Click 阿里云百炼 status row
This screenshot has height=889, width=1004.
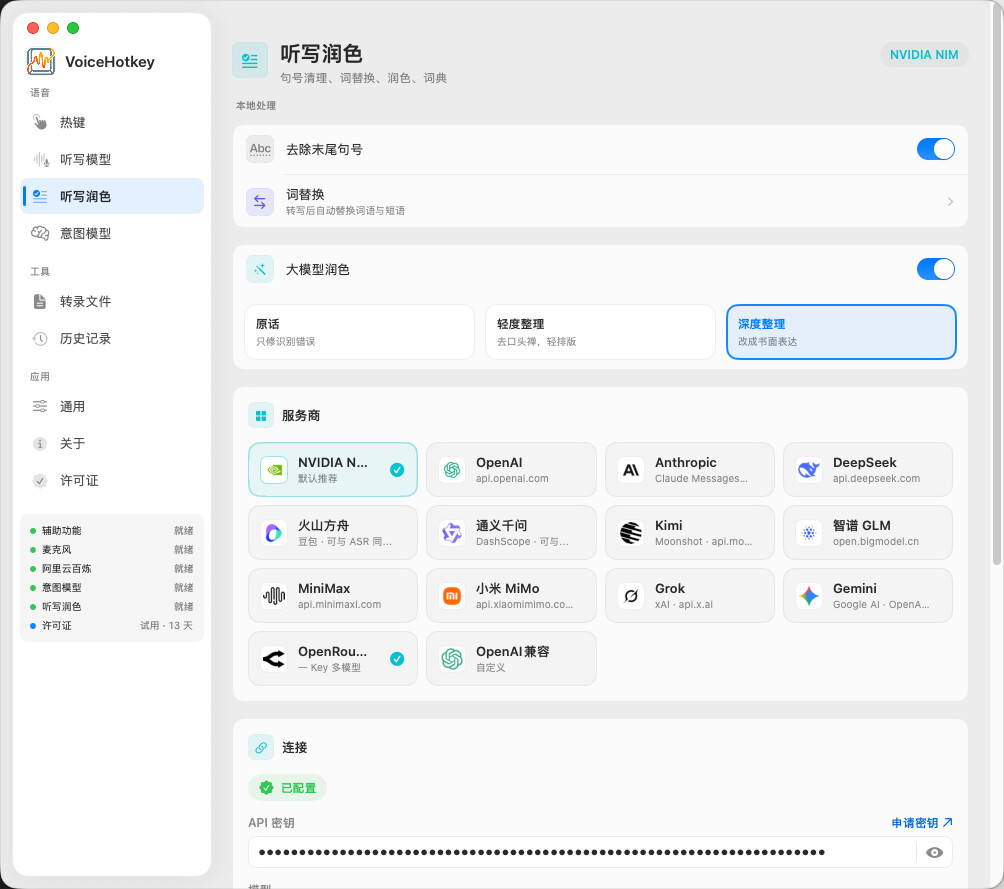(x=111, y=568)
